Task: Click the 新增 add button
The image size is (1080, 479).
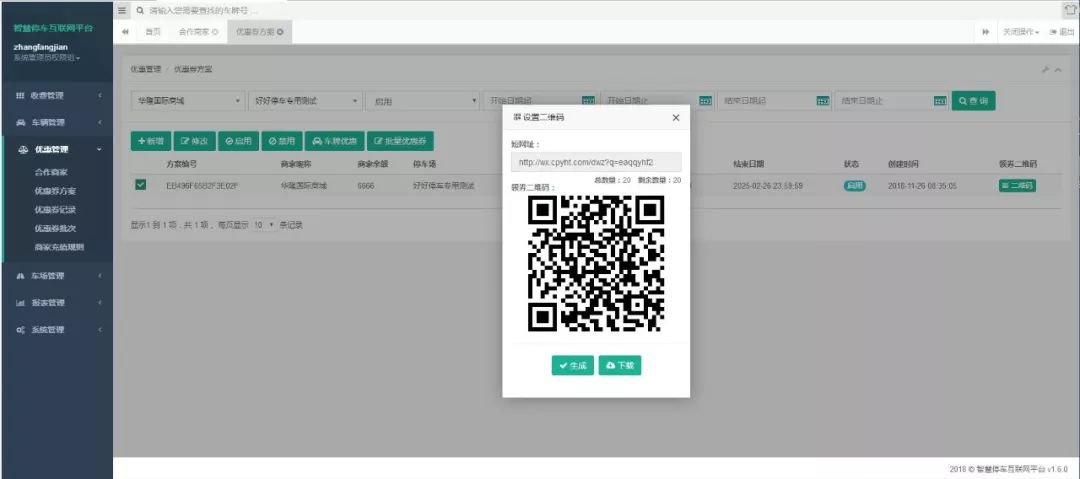Action: click(151, 141)
